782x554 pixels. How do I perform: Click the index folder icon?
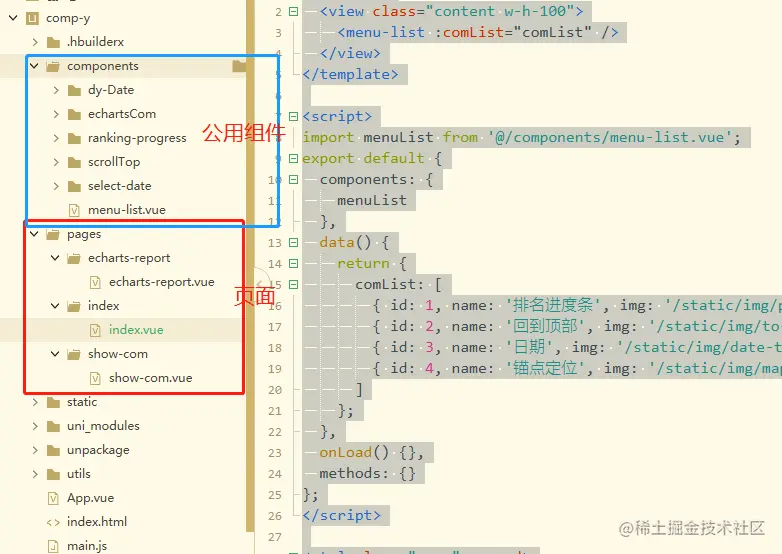click(x=74, y=306)
